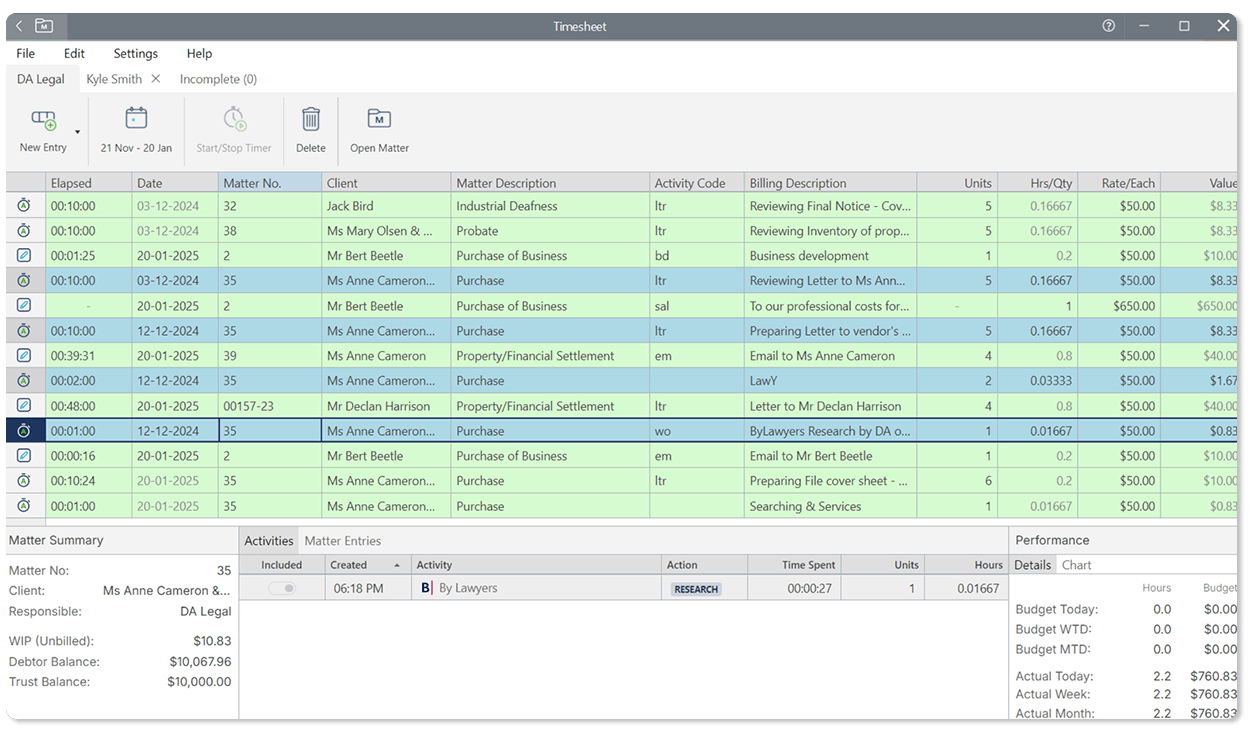Open the Incomplete (0) tab
This screenshot has width=1254, height=752.
[218, 79]
